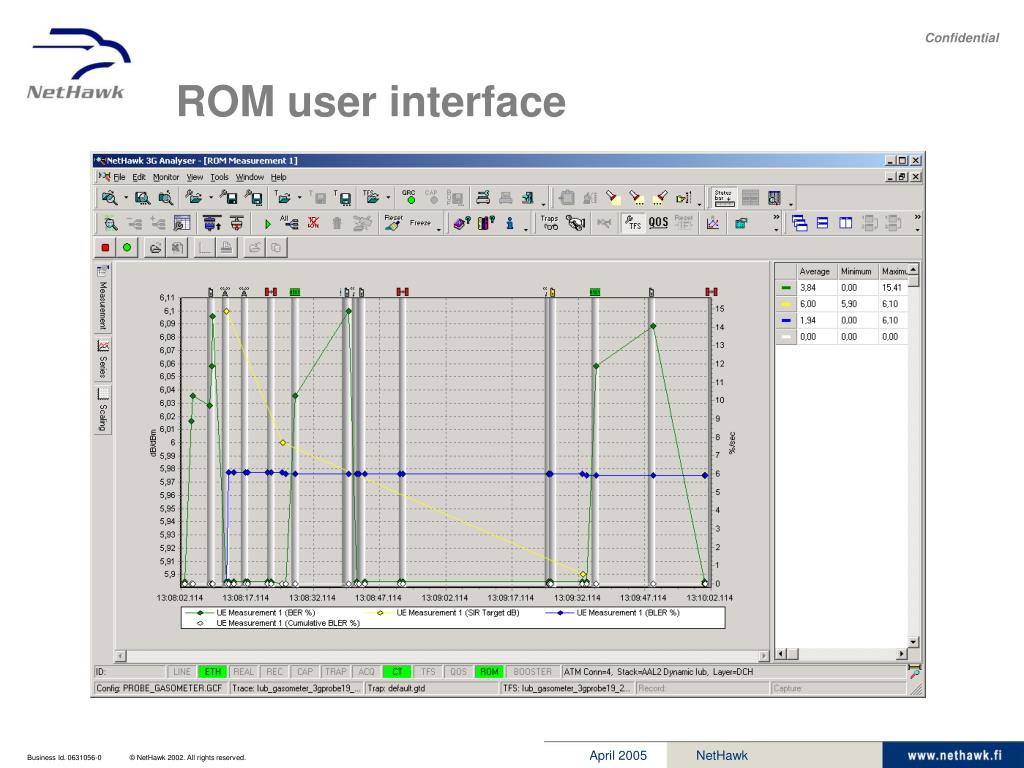Click the chart horizontal scrollbar left arrow
Image resolution: width=1024 pixels, height=768 pixels.
[121, 656]
